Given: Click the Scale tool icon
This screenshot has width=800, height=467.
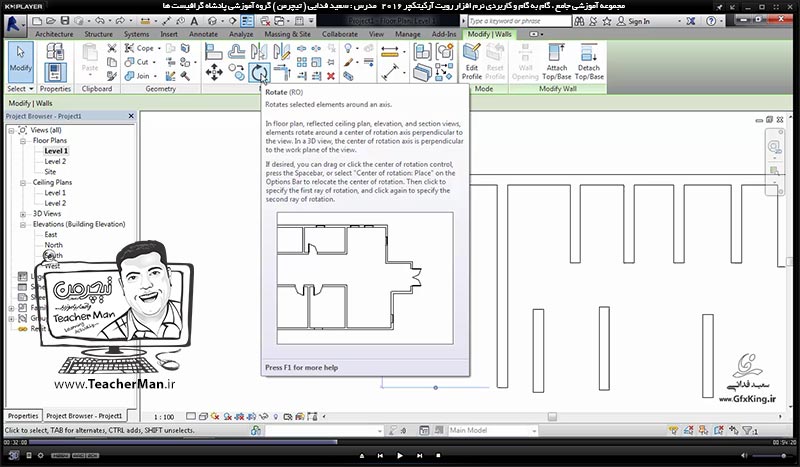Looking at the screenshot, I should coord(316,62).
